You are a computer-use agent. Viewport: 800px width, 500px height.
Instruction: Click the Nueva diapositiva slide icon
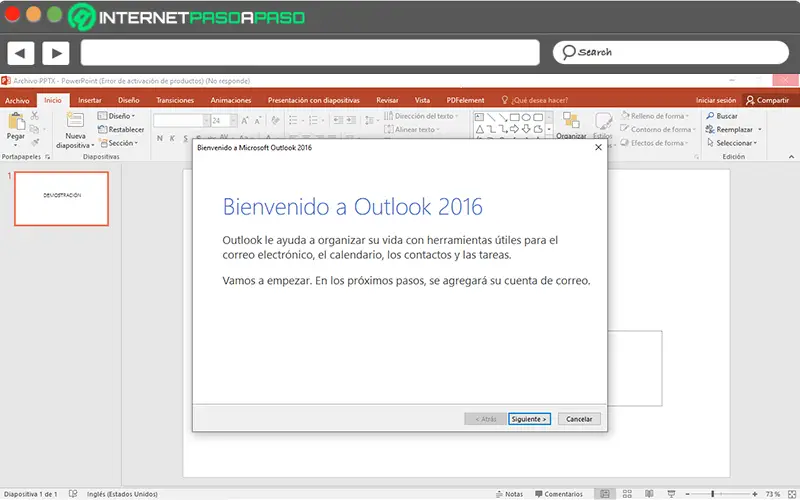tap(75, 120)
